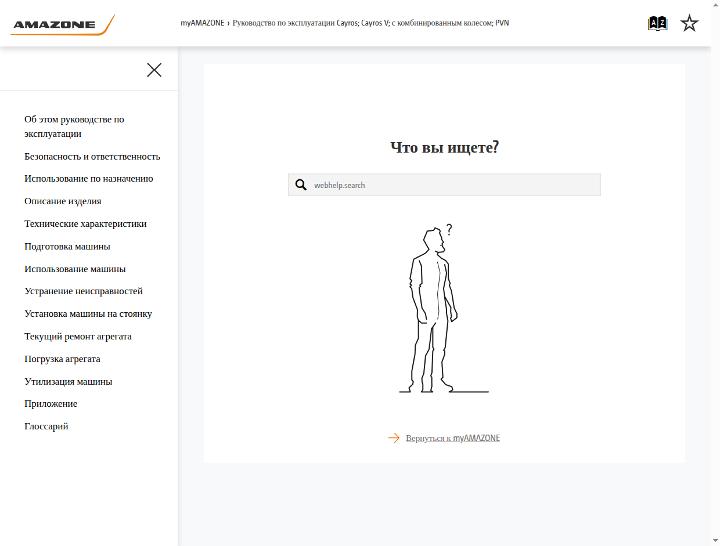Open the Приложение entry
This screenshot has height=546, width=720.
point(51,404)
